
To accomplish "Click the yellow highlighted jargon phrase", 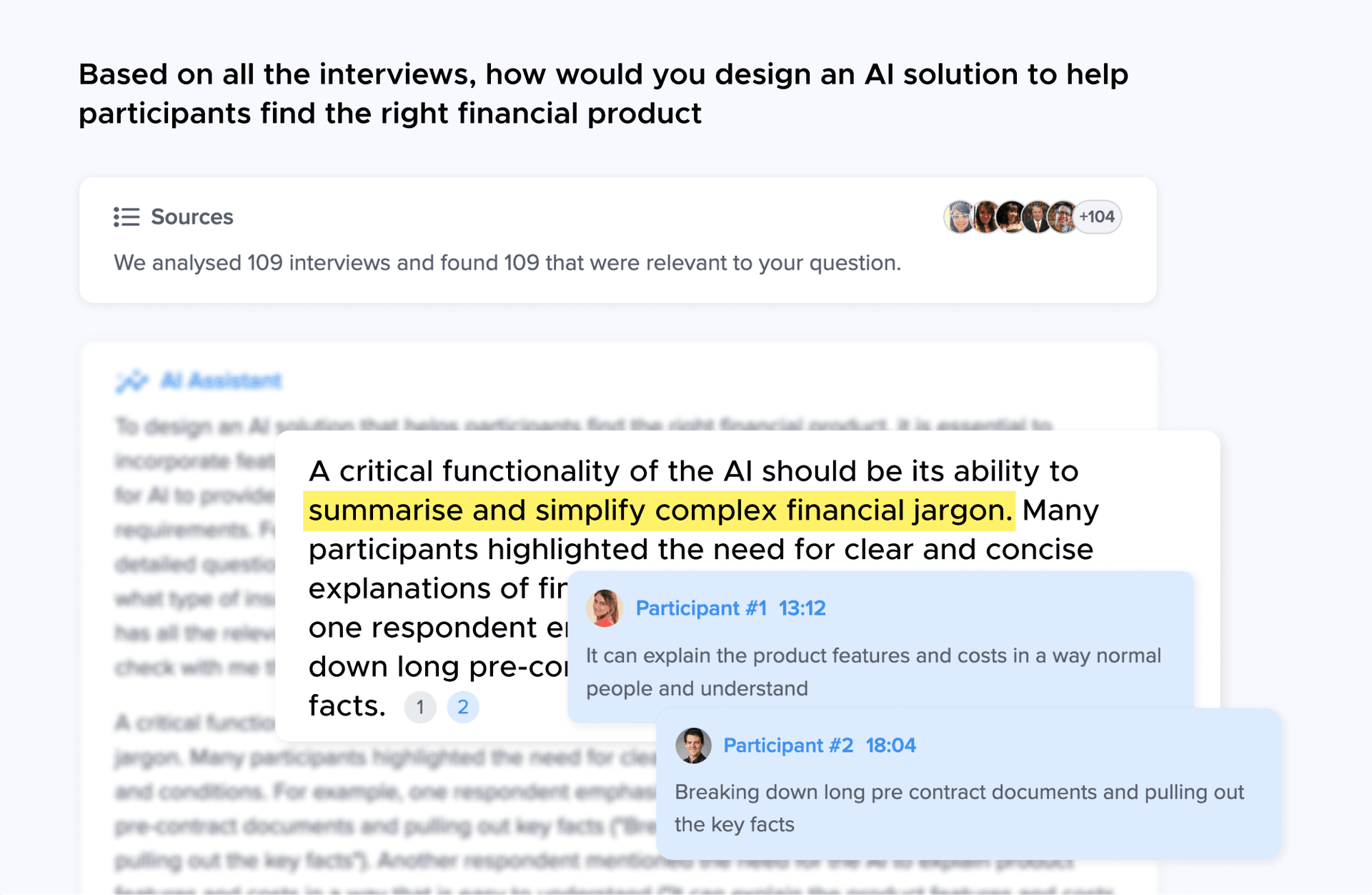I will coord(659,511).
